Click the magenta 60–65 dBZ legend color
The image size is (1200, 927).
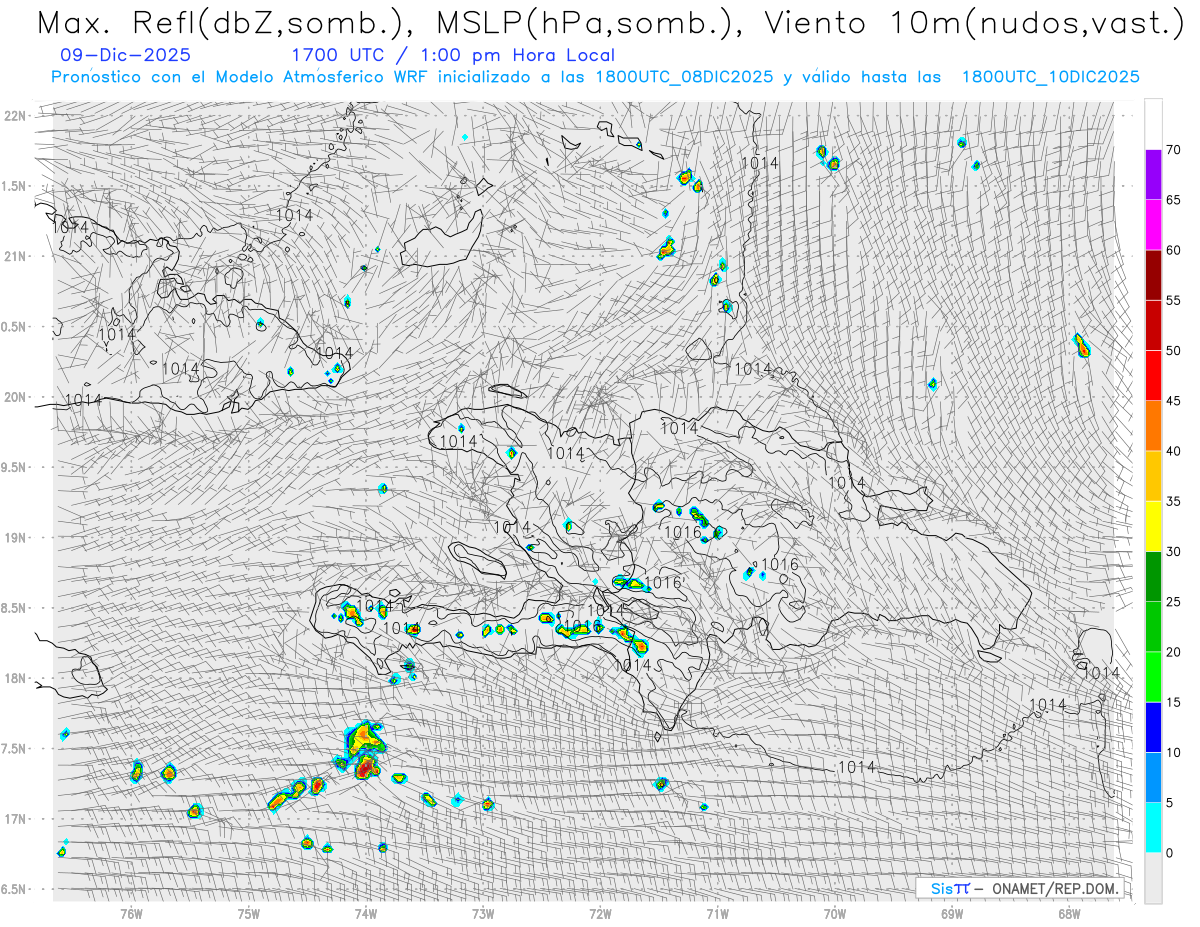(1153, 225)
